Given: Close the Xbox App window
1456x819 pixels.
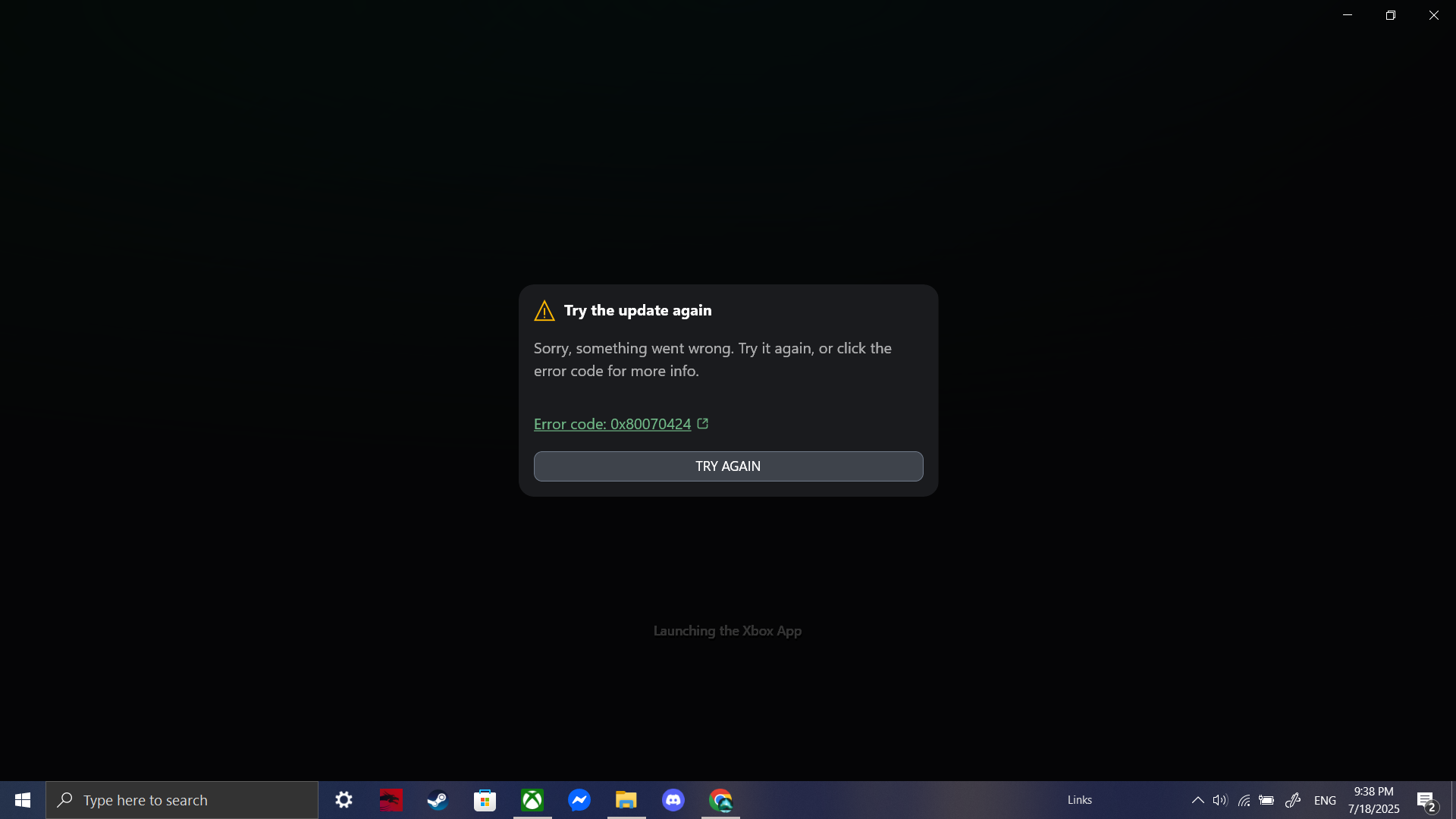Looking at the screenshot, I should coord(1434,15).
